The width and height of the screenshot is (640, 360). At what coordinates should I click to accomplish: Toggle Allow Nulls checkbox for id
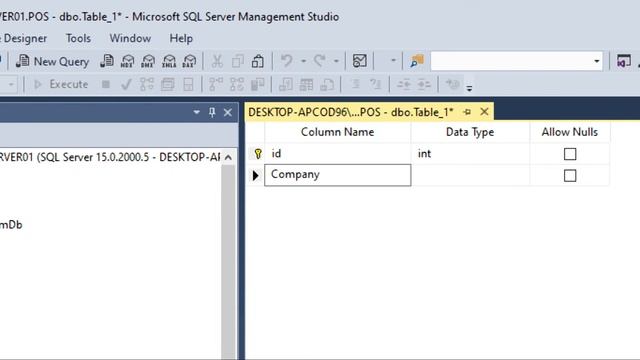click(x=570, y=154)
